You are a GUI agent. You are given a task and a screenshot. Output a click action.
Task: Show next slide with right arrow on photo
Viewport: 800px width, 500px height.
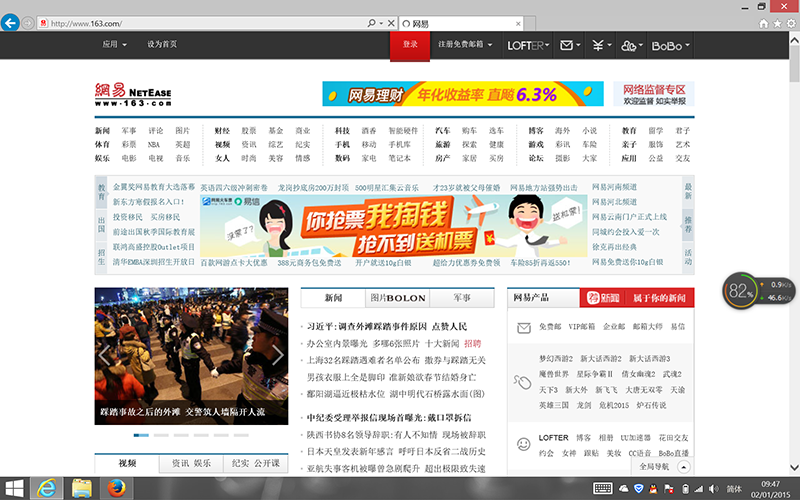point(278,356)
